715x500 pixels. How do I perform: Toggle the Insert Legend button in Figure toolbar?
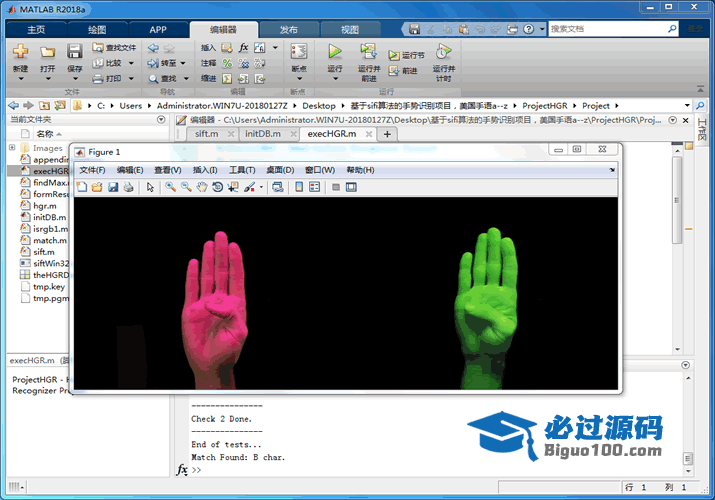[x=314, y=187]
